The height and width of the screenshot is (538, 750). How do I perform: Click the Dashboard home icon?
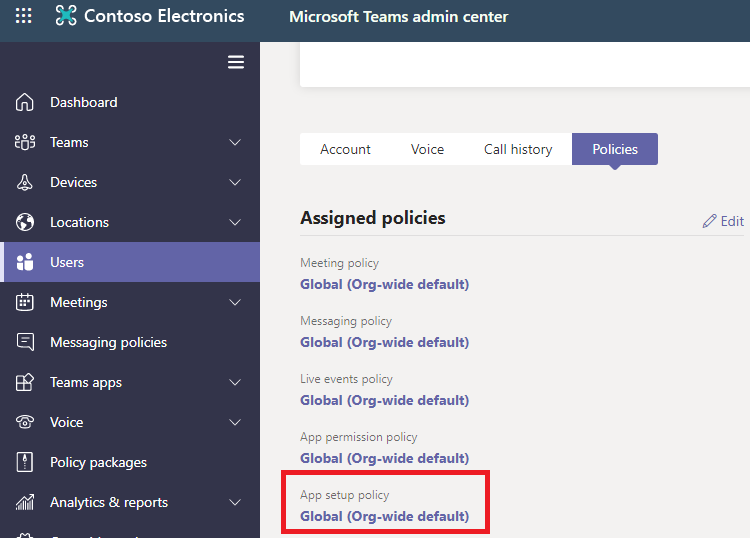24,102
